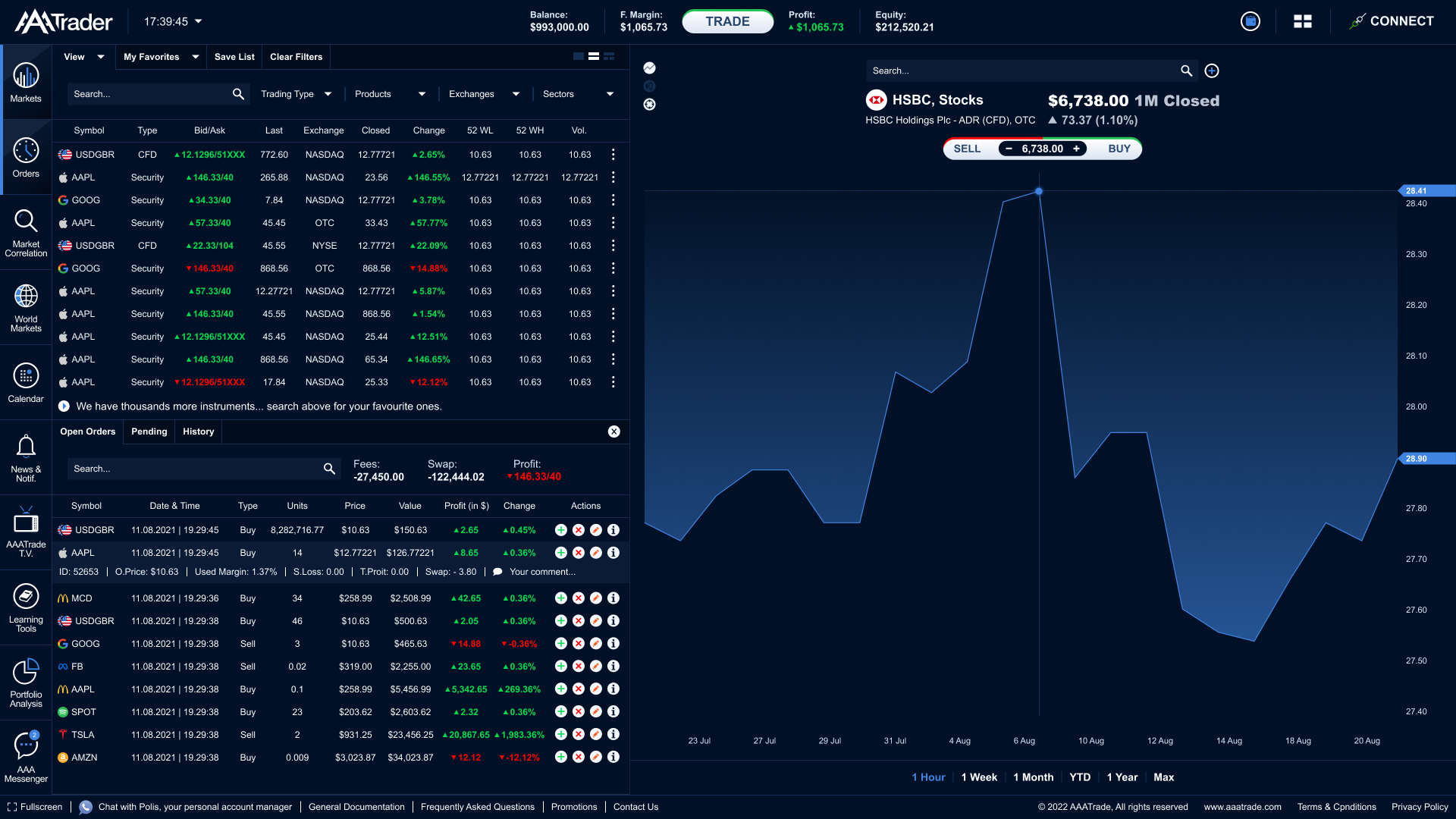
Task: Open the three-dot menu for the first USDGBR row
Action: pos(613,155)
